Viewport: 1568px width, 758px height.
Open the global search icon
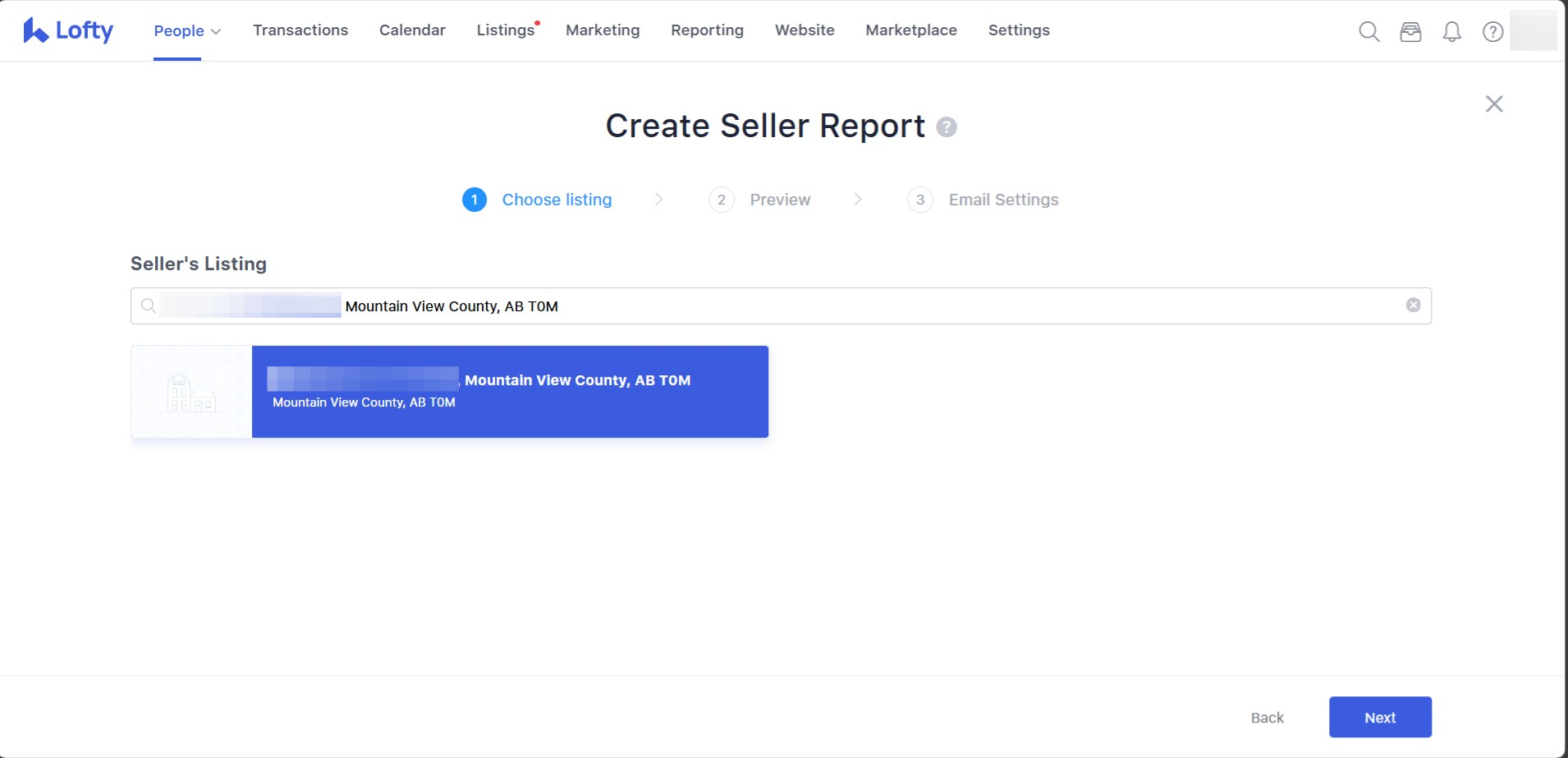coord(1369,31)
